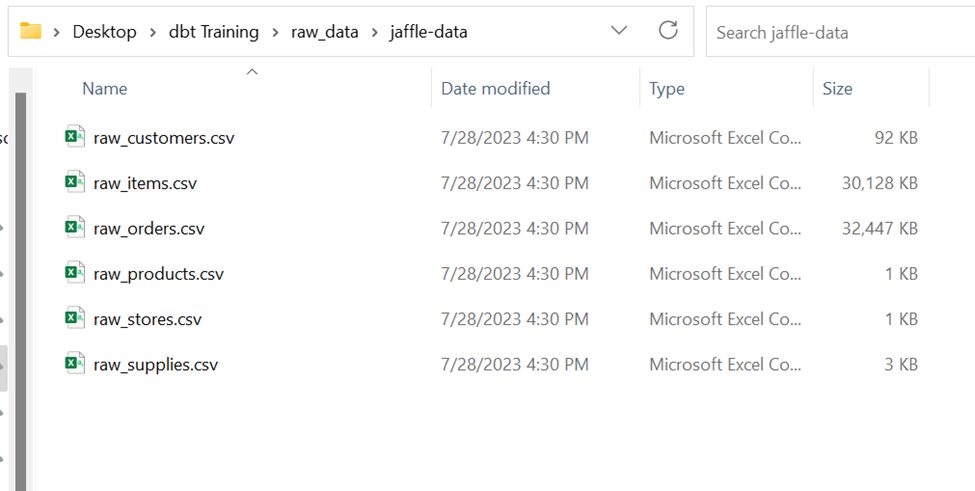Image resolution: width=975 pixels, height=491 pixels.
Task: Go to the Desktop breadcrumb segment
Action: coord(104,32)
